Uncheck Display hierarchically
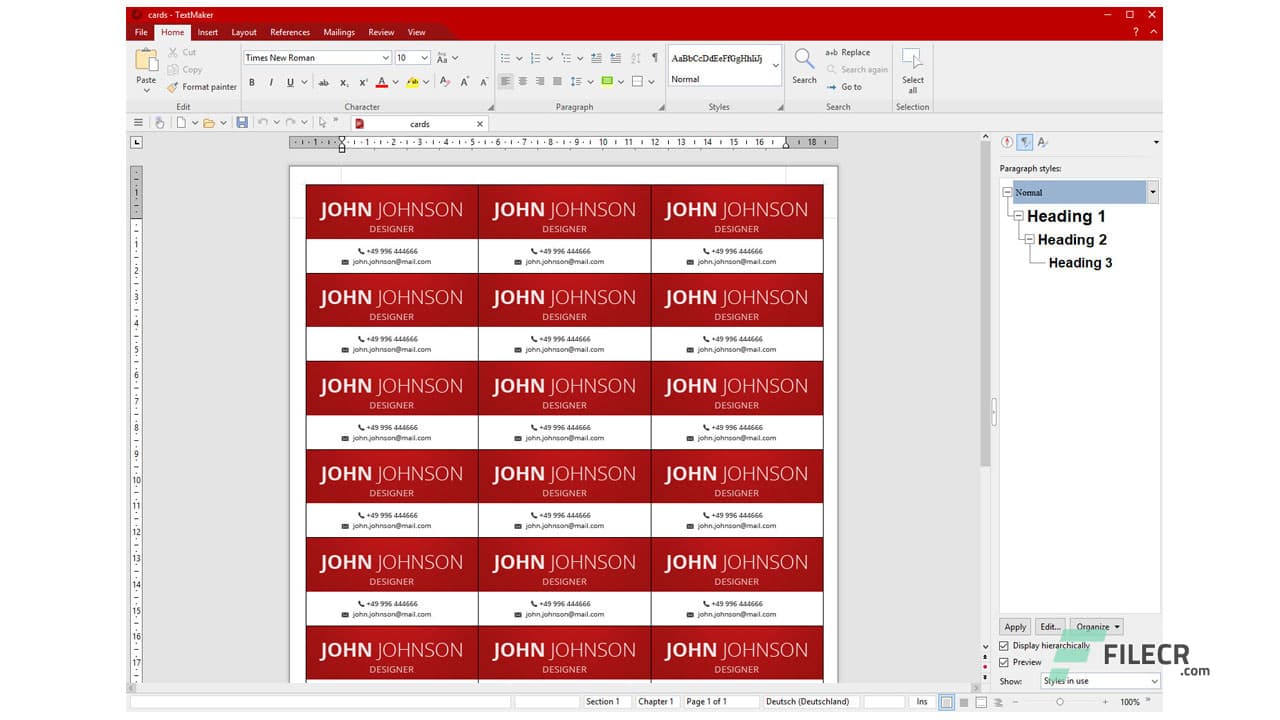 [x=1004, y=646]
